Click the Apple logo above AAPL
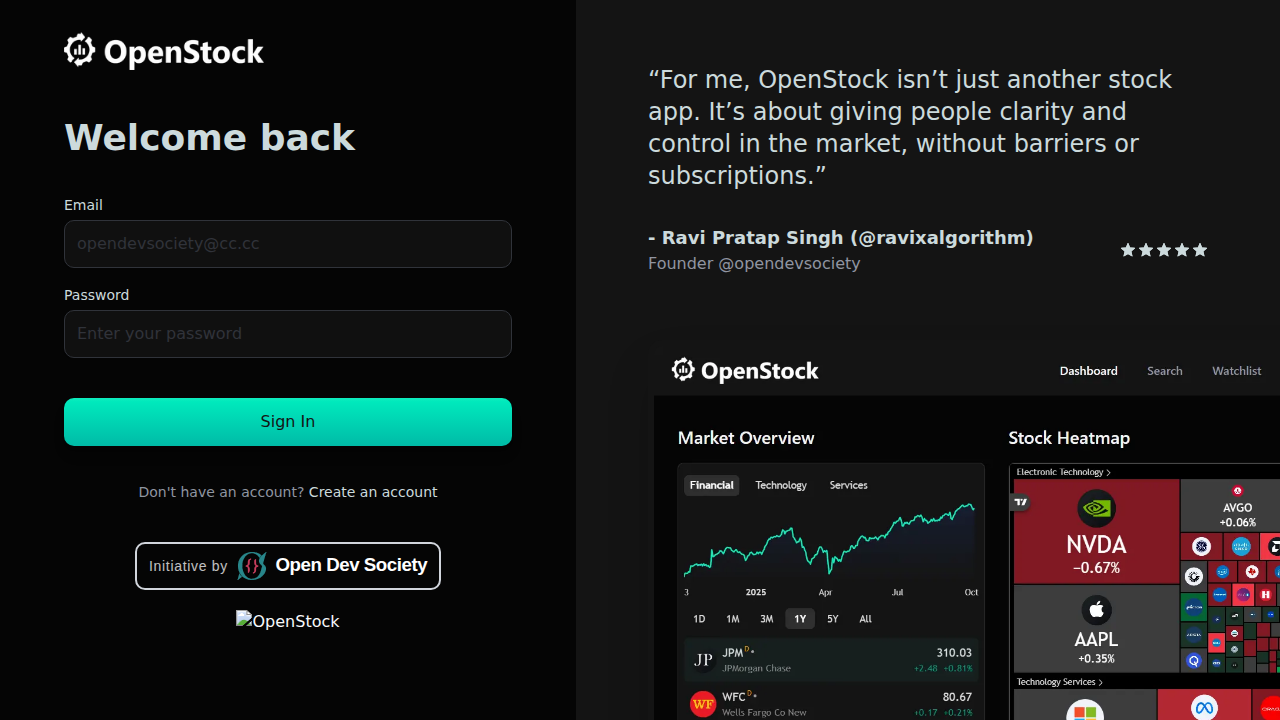1280x720 pixels. pos(1096,609)
